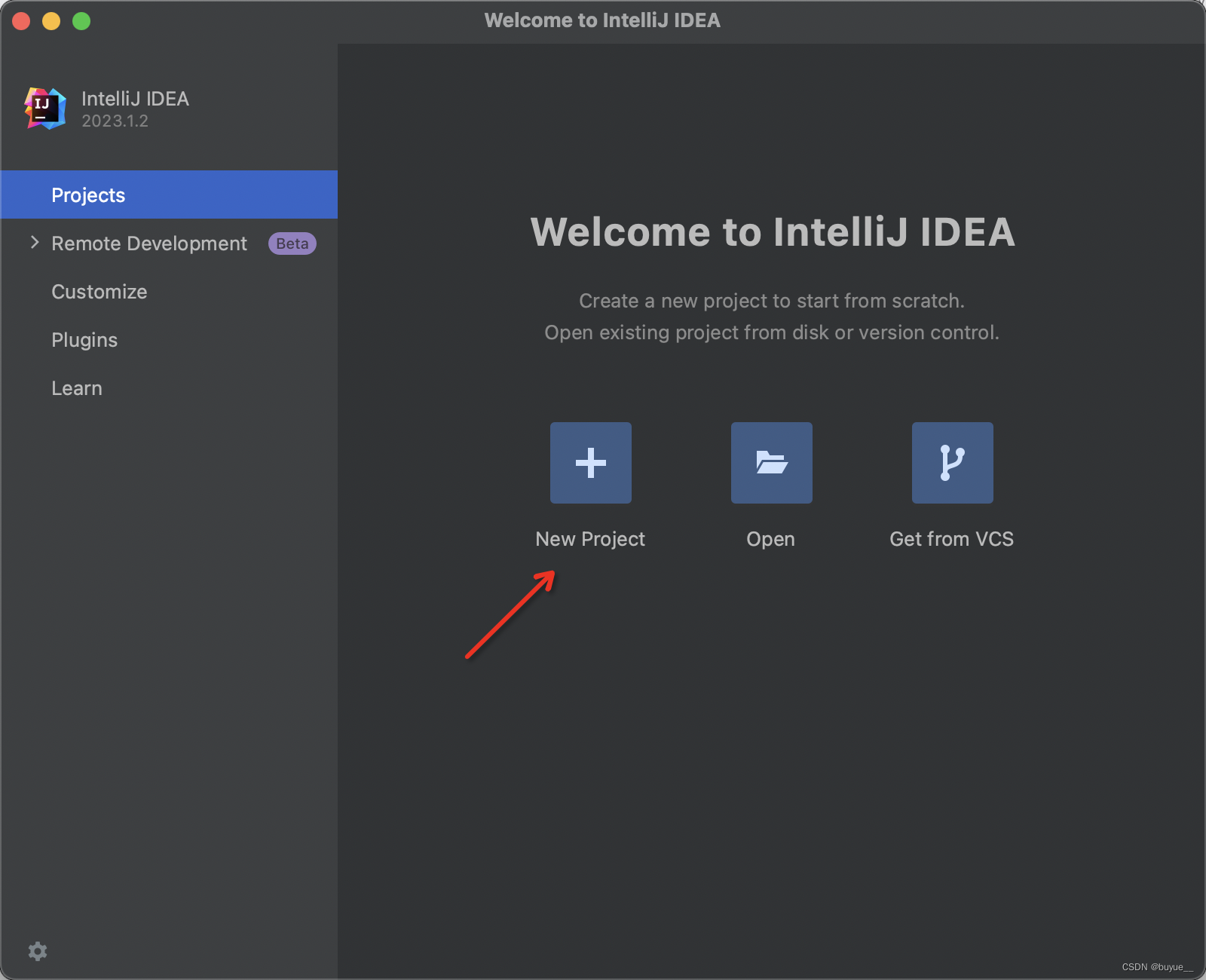Click the Open label text
This screenshot has width=1206, height=980.
(770, 539)
